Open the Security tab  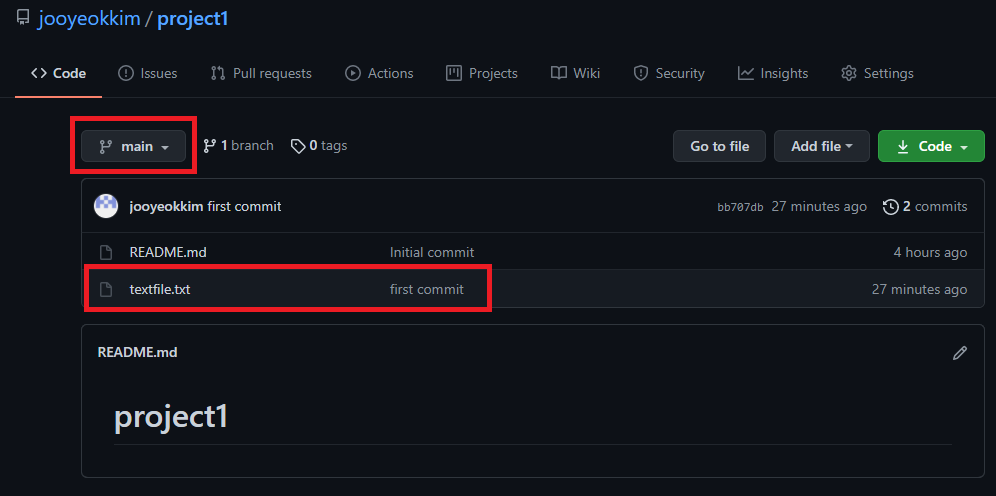coord(669,74)
